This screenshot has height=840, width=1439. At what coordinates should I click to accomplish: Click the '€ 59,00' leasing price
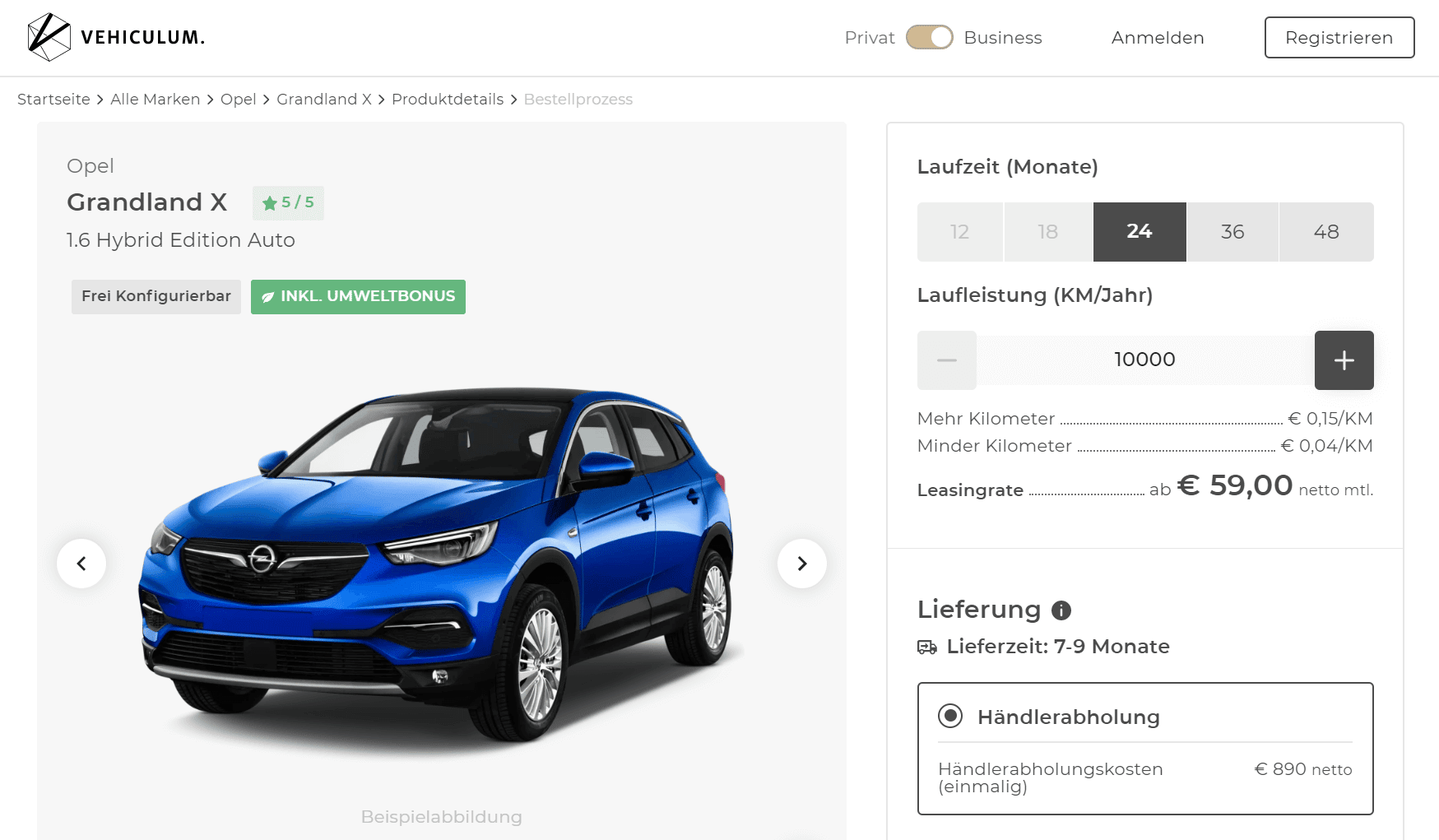(1235, 485)
